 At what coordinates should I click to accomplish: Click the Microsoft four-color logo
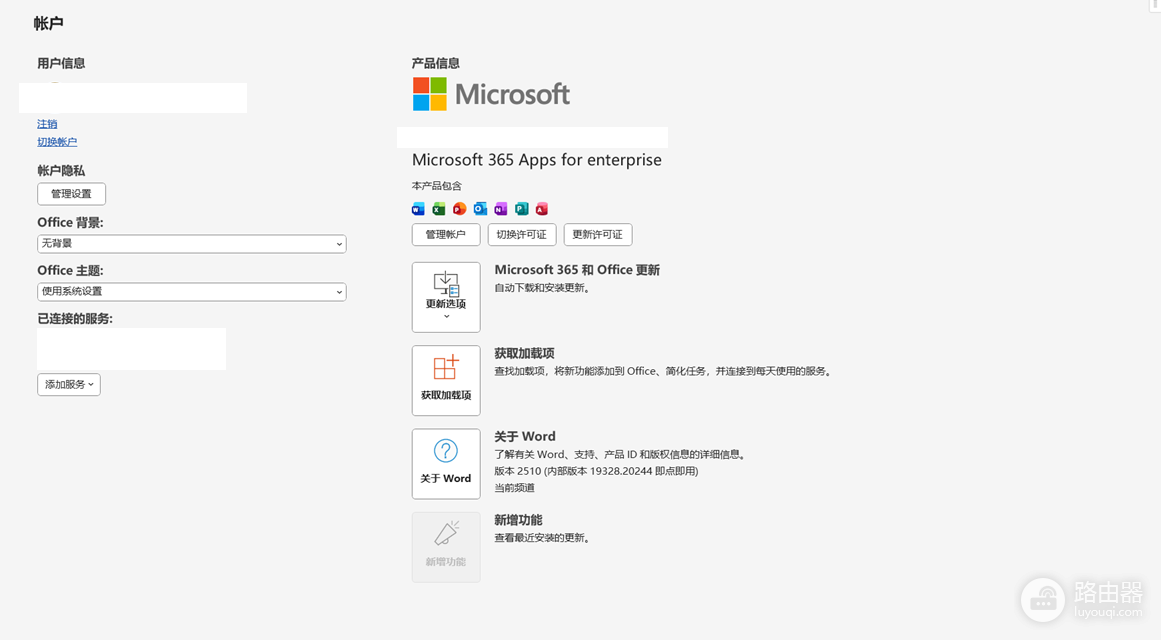click(430, 94)
